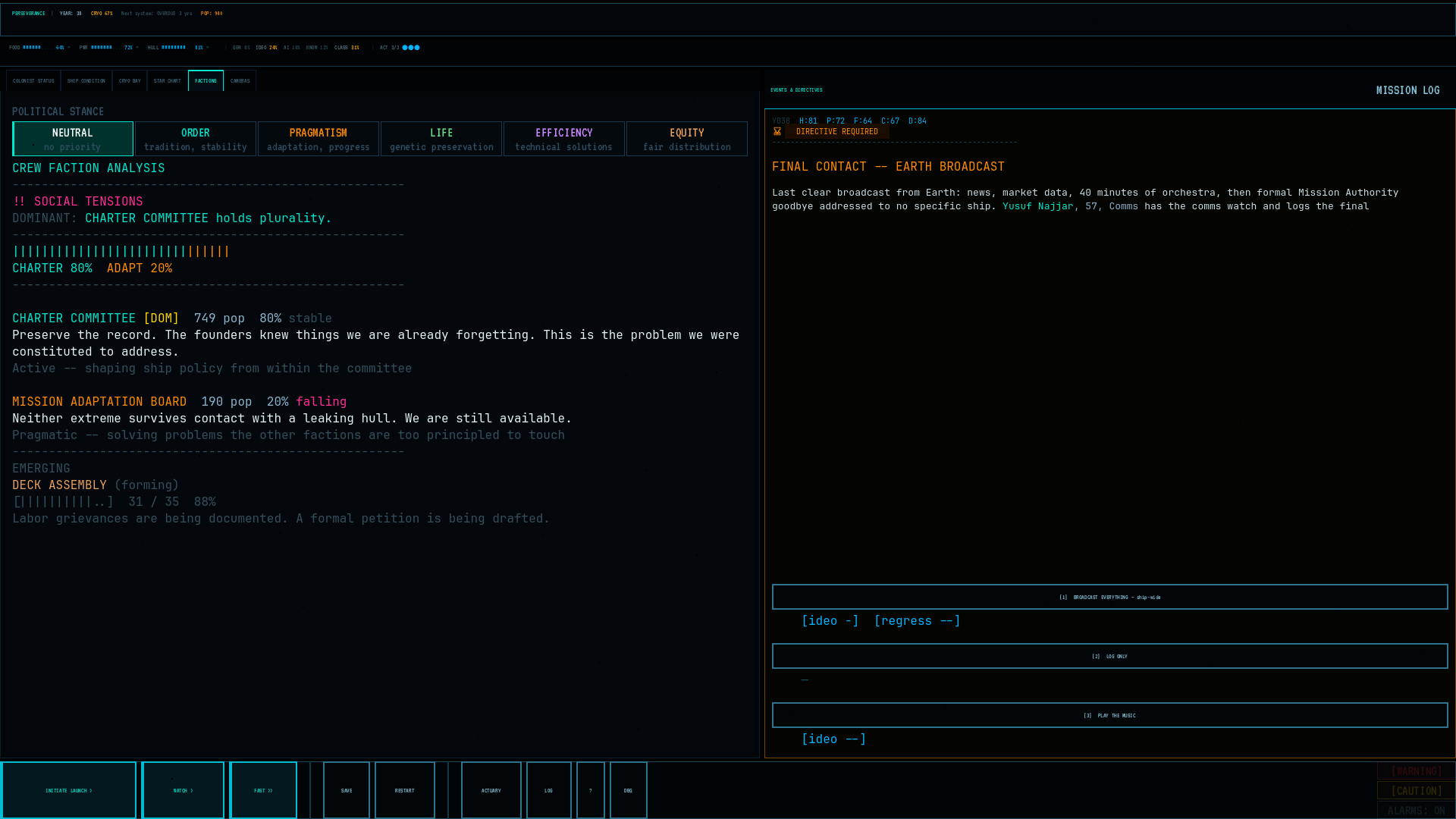
Task: Click the CRYO 67% status readout
Action: (102, 14)
